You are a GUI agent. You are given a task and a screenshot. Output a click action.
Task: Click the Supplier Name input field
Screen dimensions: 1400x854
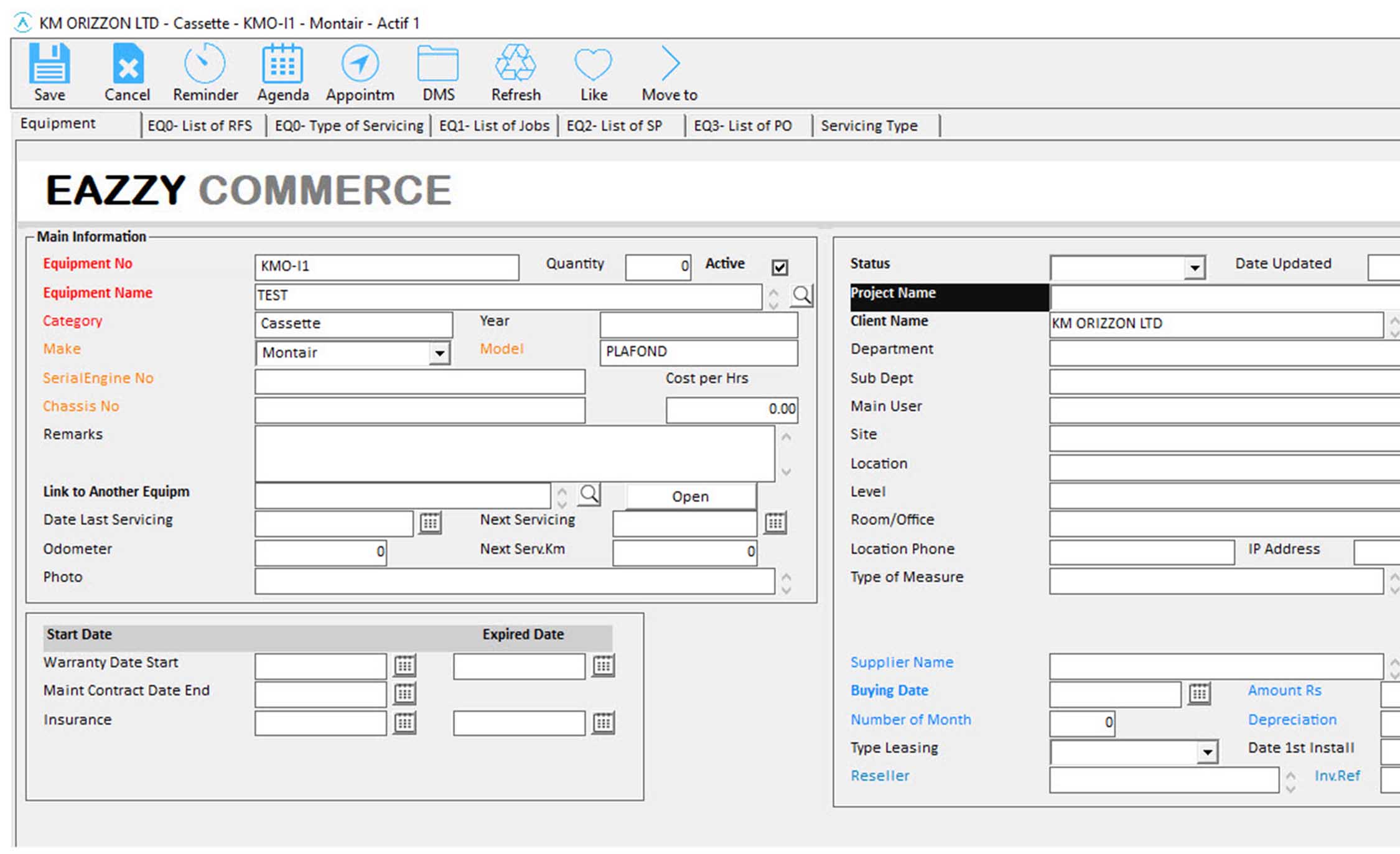(1216, 666)
